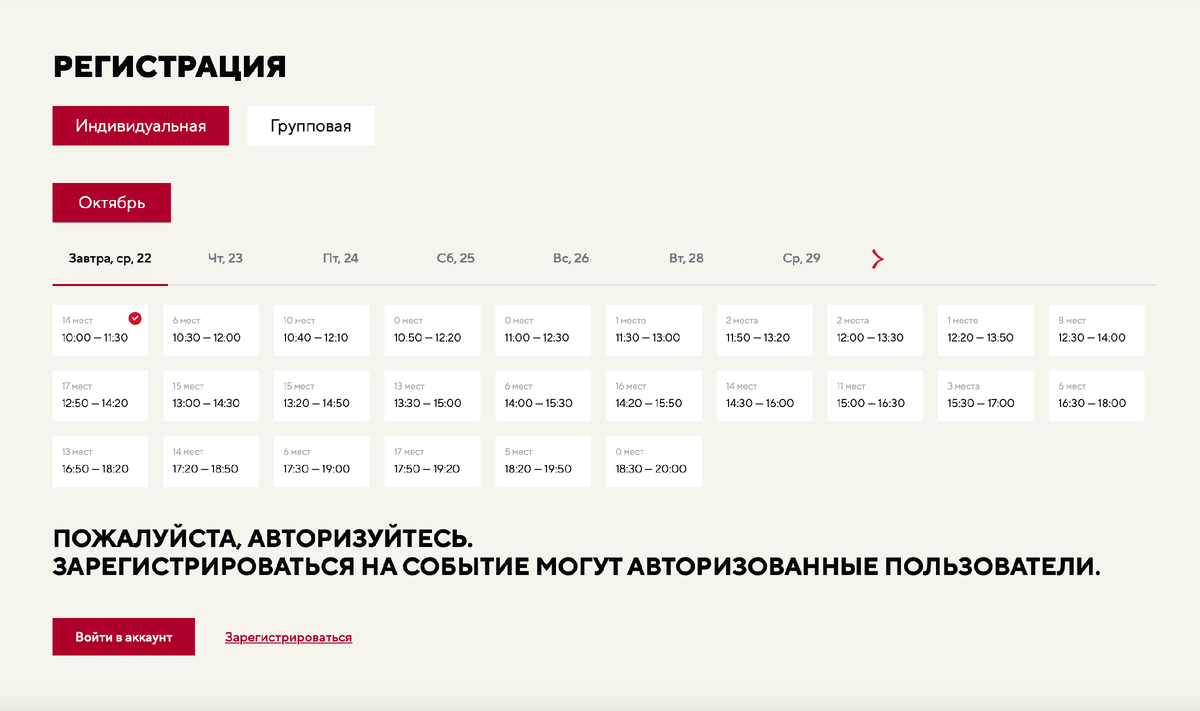Pick the 12:00 – 13:30 slot with 2 места

875,330
